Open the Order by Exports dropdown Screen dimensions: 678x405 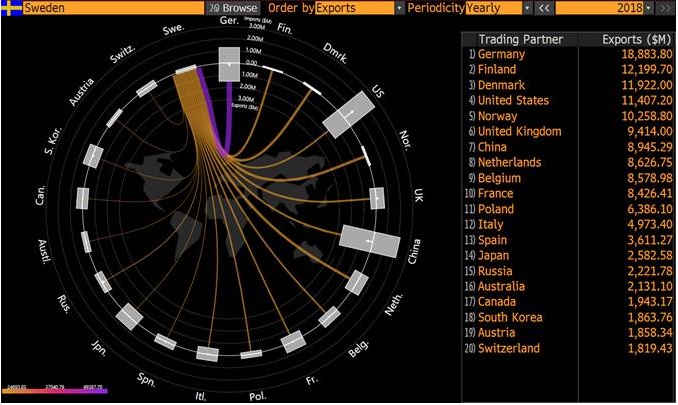(355, 8)
